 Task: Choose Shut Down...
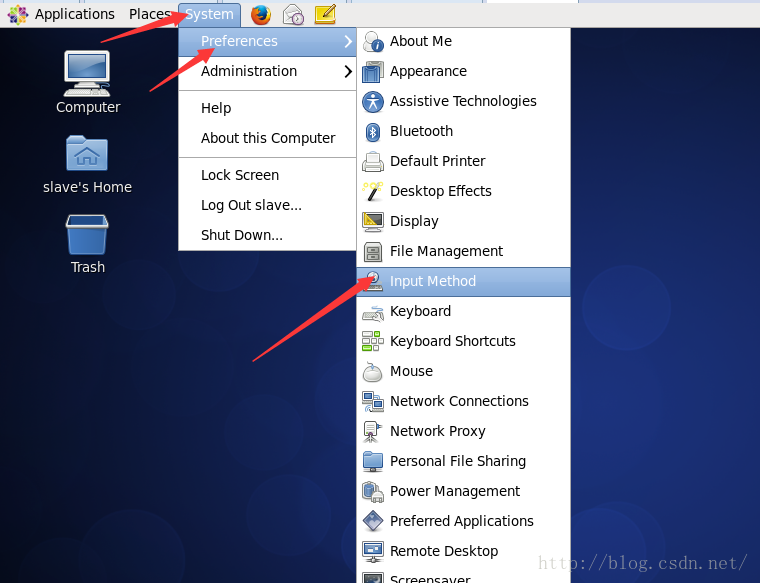[268, 236]
